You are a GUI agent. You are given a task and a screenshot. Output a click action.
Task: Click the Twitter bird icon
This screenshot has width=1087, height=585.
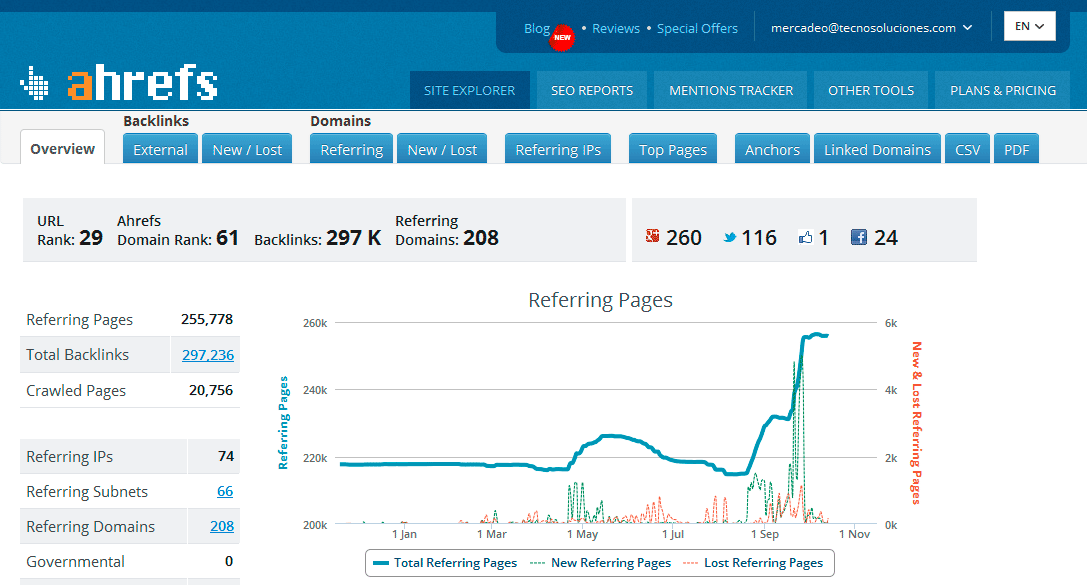pyautogui.click(x=730, y=238)
